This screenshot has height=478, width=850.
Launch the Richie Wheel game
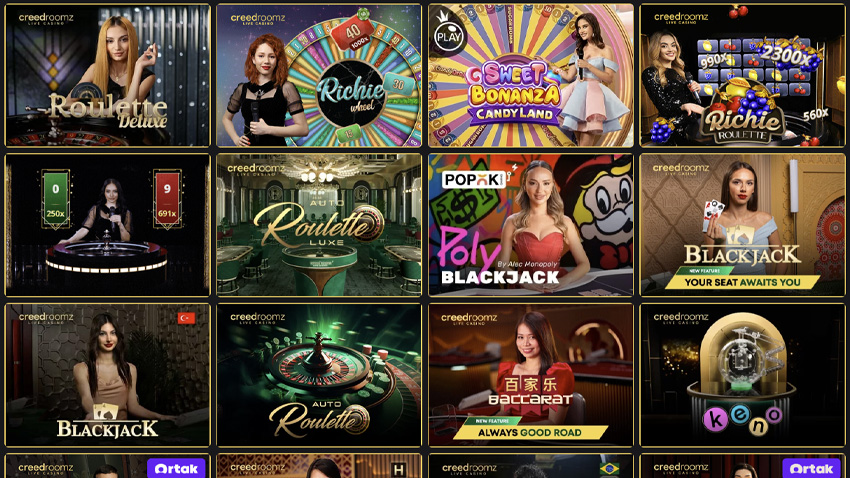click(x=319, y=75)
